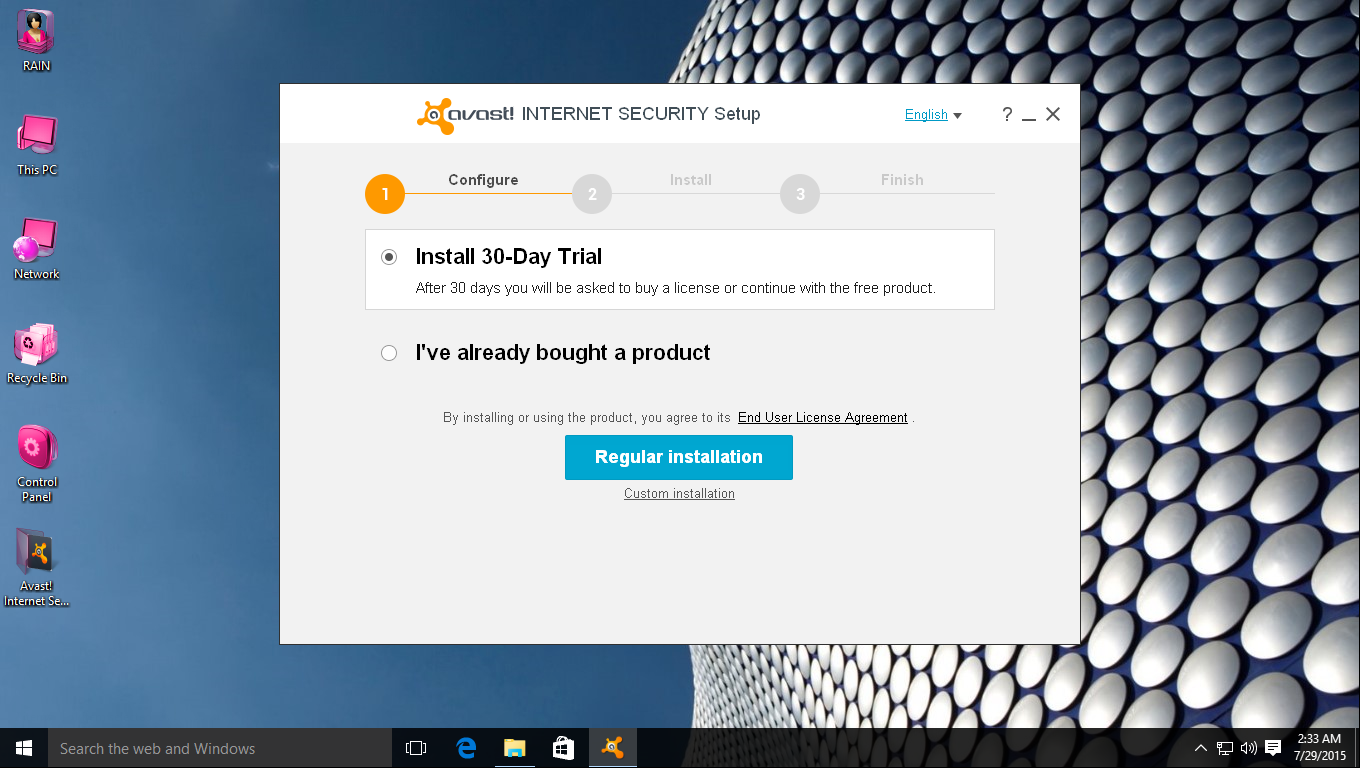The image size is (1360, 768).
Task: Click the INTERNET SECURITY Setup title text
Action: 641,114
